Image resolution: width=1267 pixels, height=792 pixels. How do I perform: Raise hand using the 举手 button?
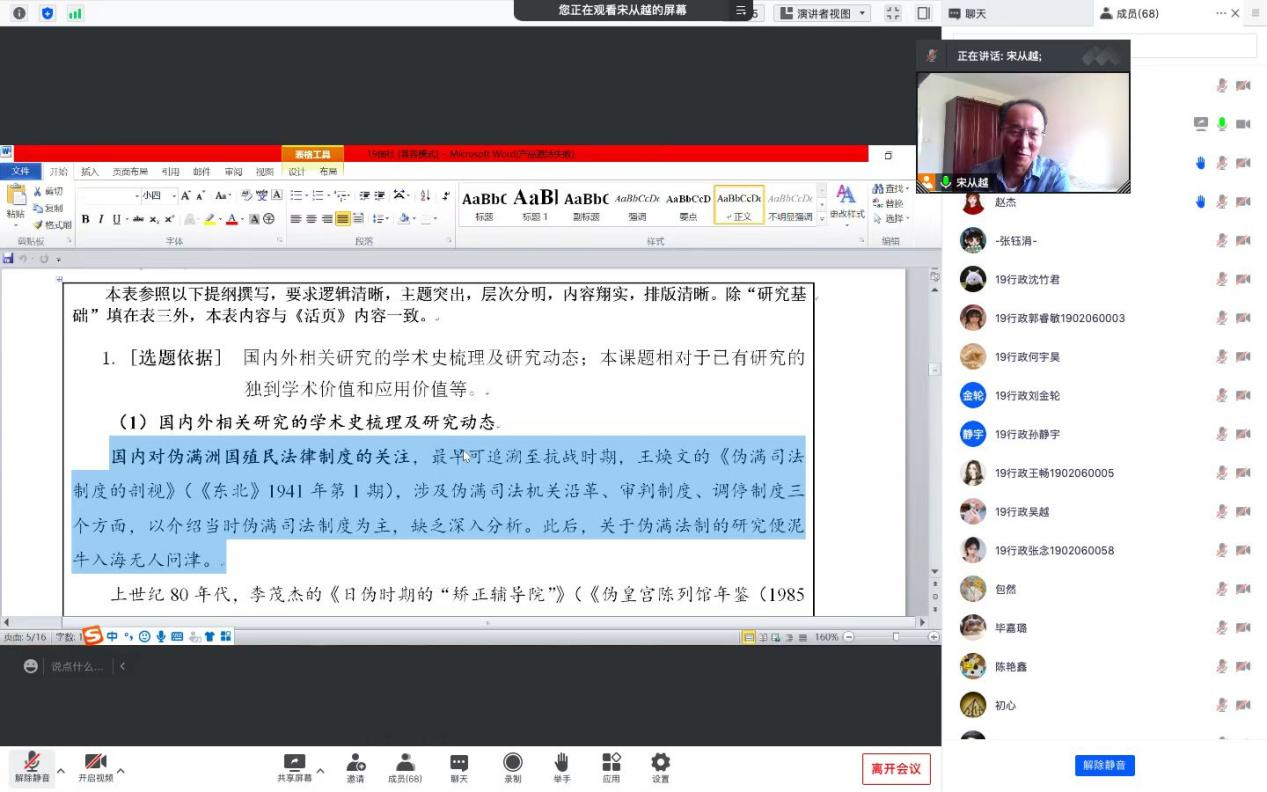[x=561, y=765]
